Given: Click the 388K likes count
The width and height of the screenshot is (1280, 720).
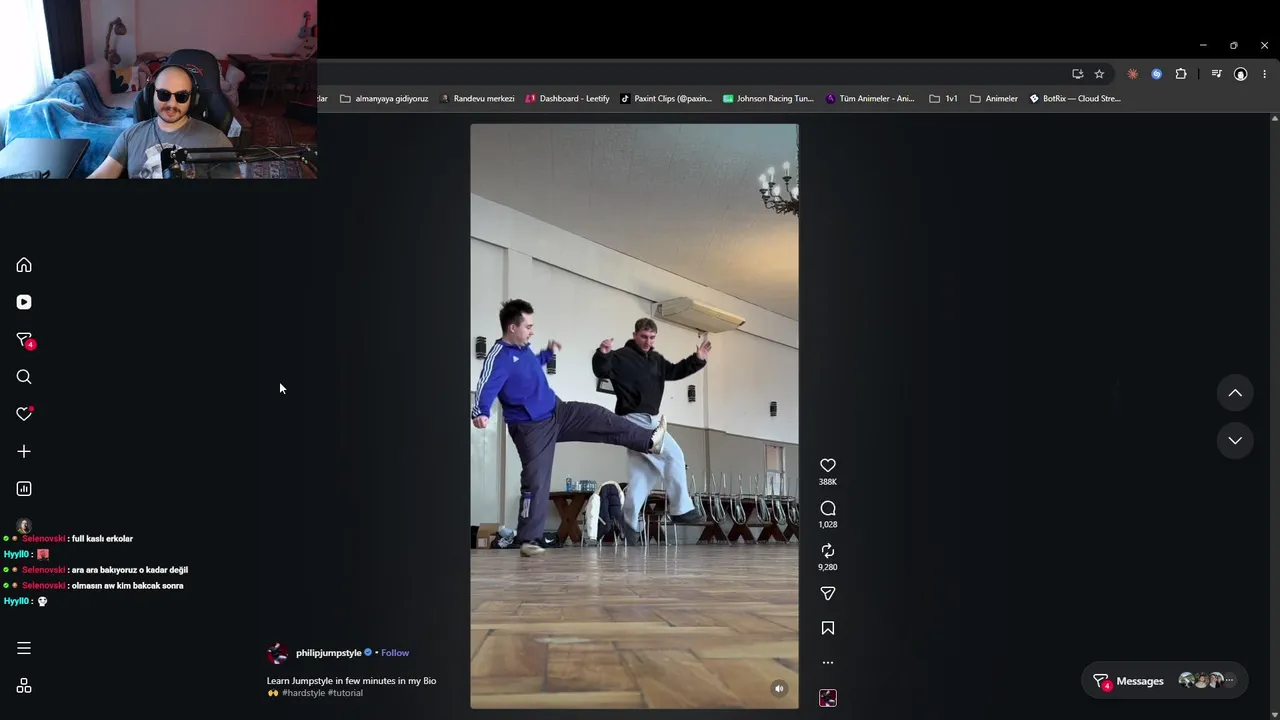Looking at the screenshot, I should [x=828, y=482].
